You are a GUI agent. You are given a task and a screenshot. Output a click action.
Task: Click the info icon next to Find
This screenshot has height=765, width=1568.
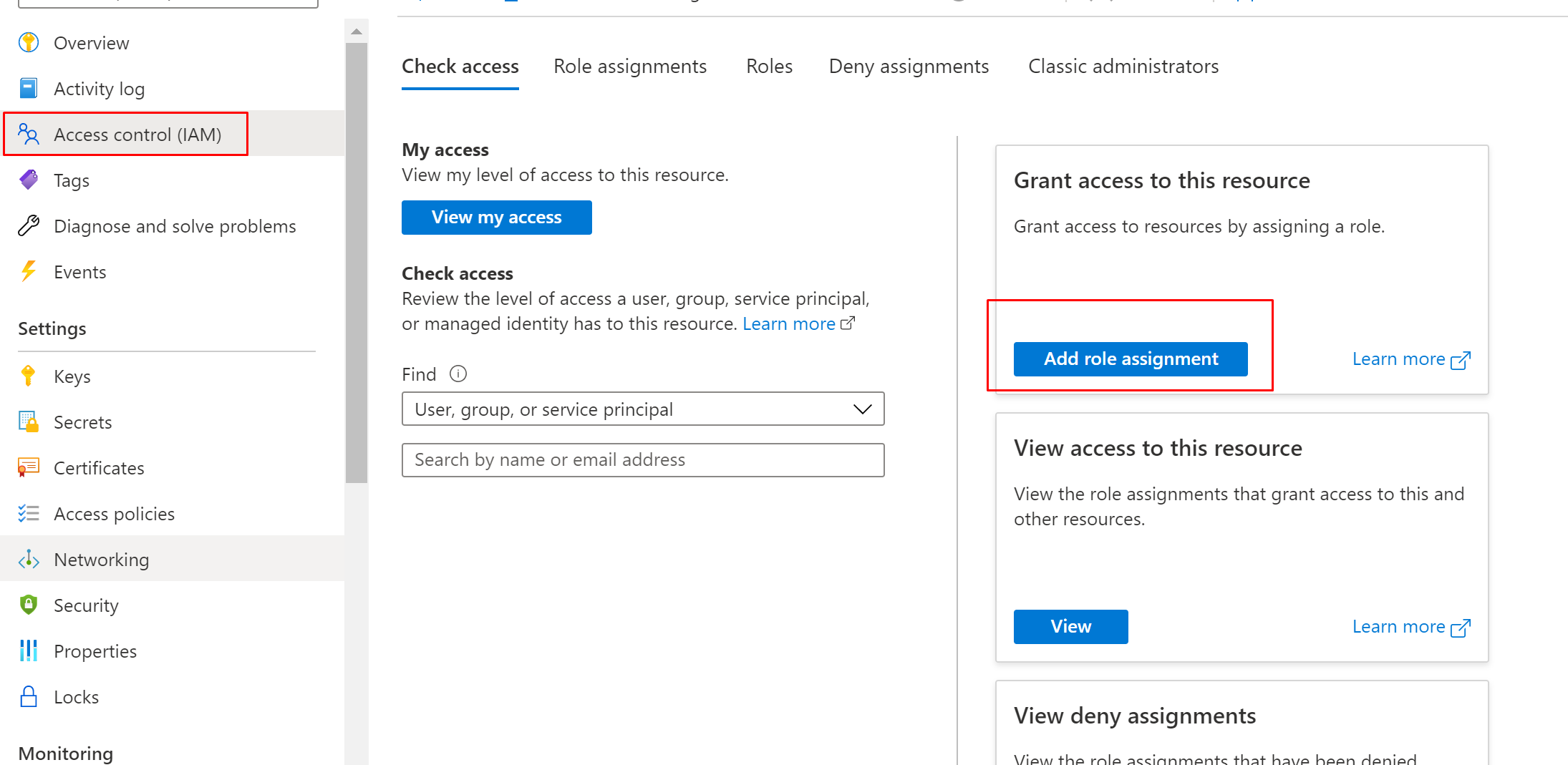pyautogui.click(x=458, y=374)
